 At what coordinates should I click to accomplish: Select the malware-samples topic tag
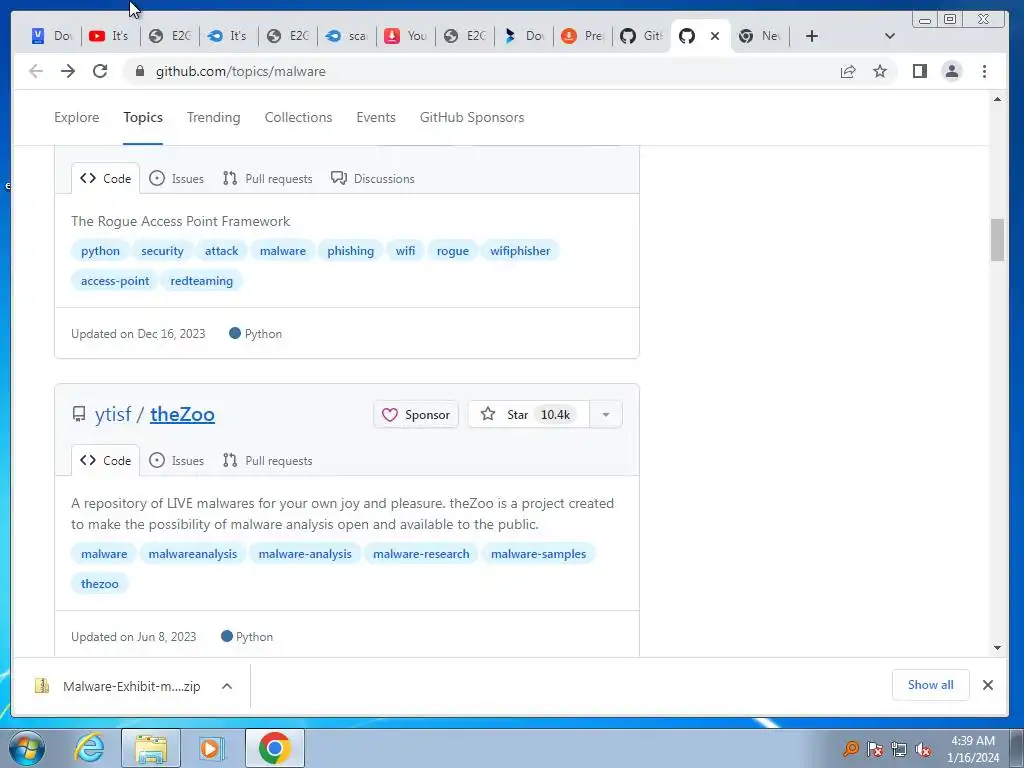coord(538,554)
